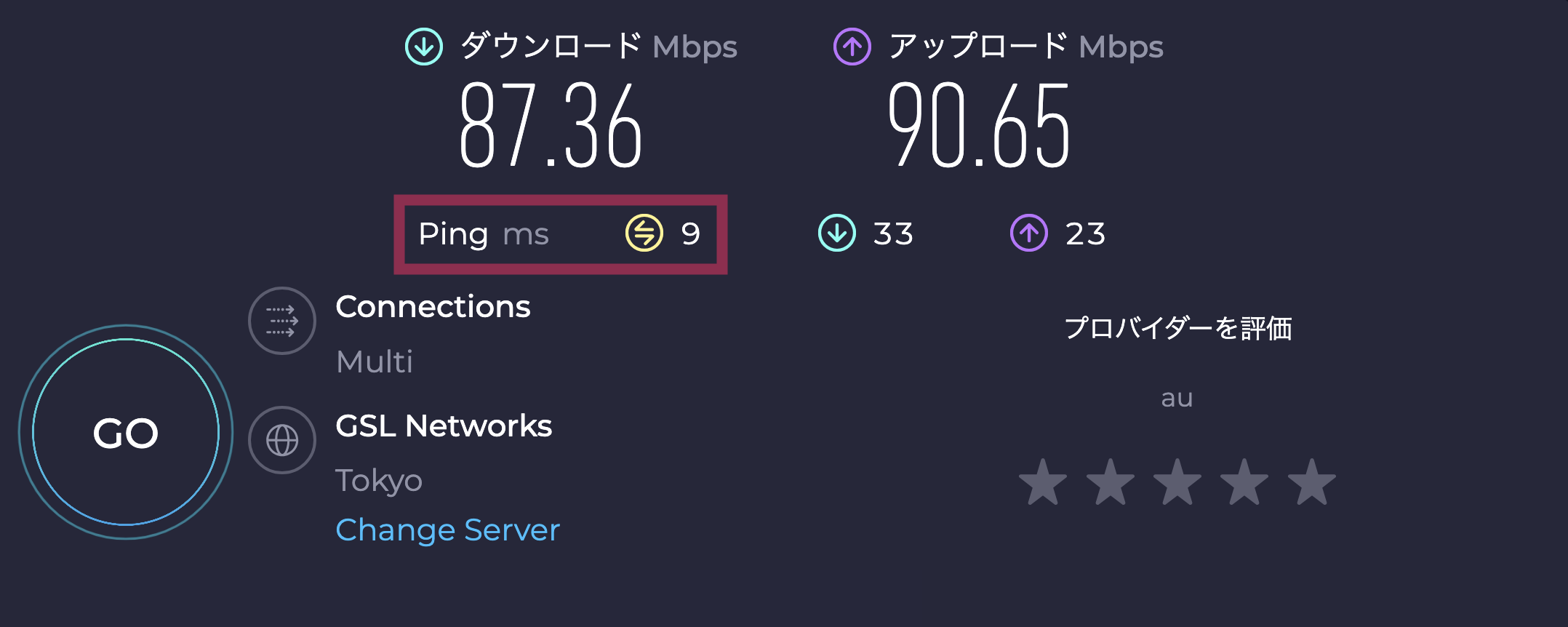Select the au provider name

(1176, 397)
